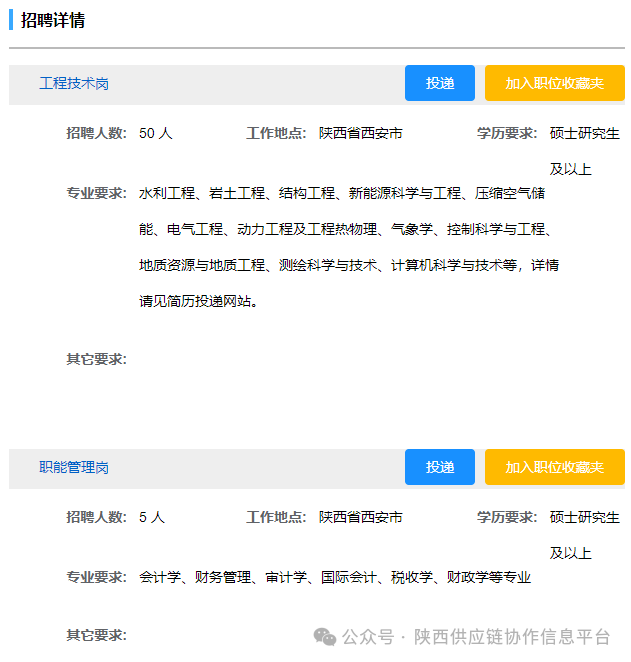Click 硕士研究生及以上 under 工程技术岗
Image resolution: width=631 pixels, height=662 pixels.
584,151
